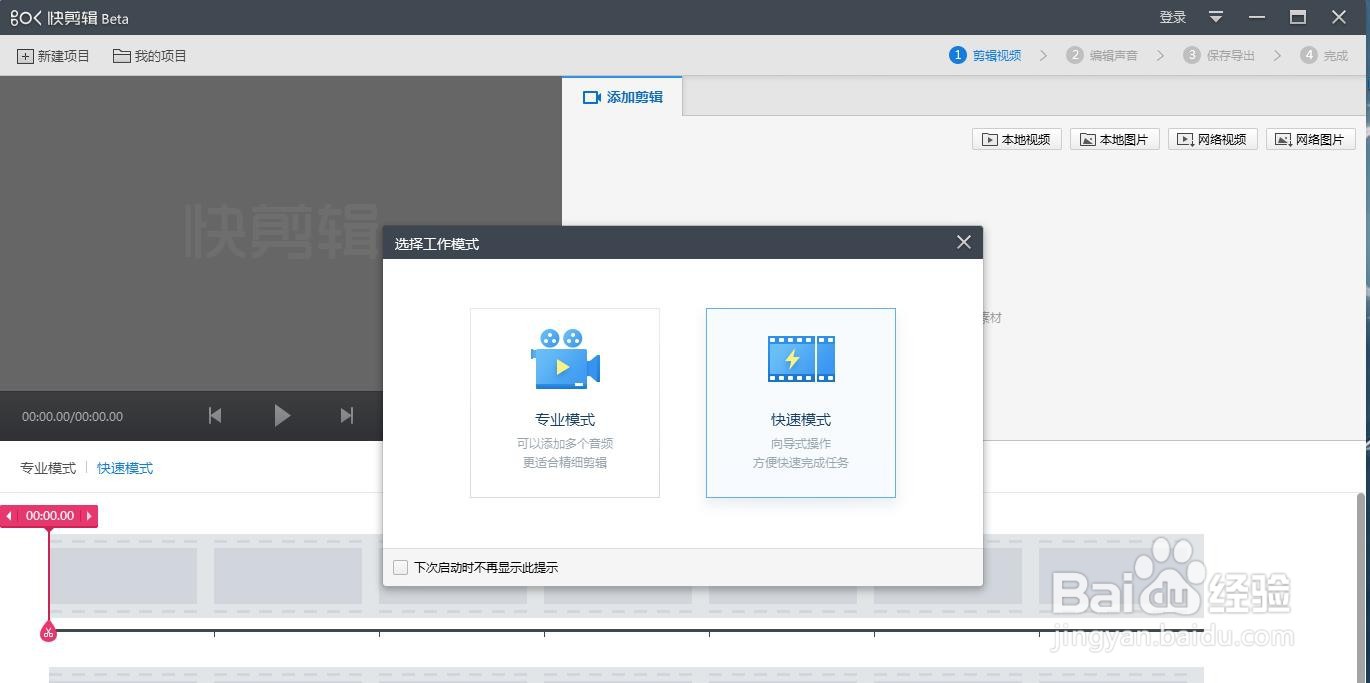1370x683 pixels.
Task: Minimize the 快剪辑 window
Action: [x=1257, y=17]
